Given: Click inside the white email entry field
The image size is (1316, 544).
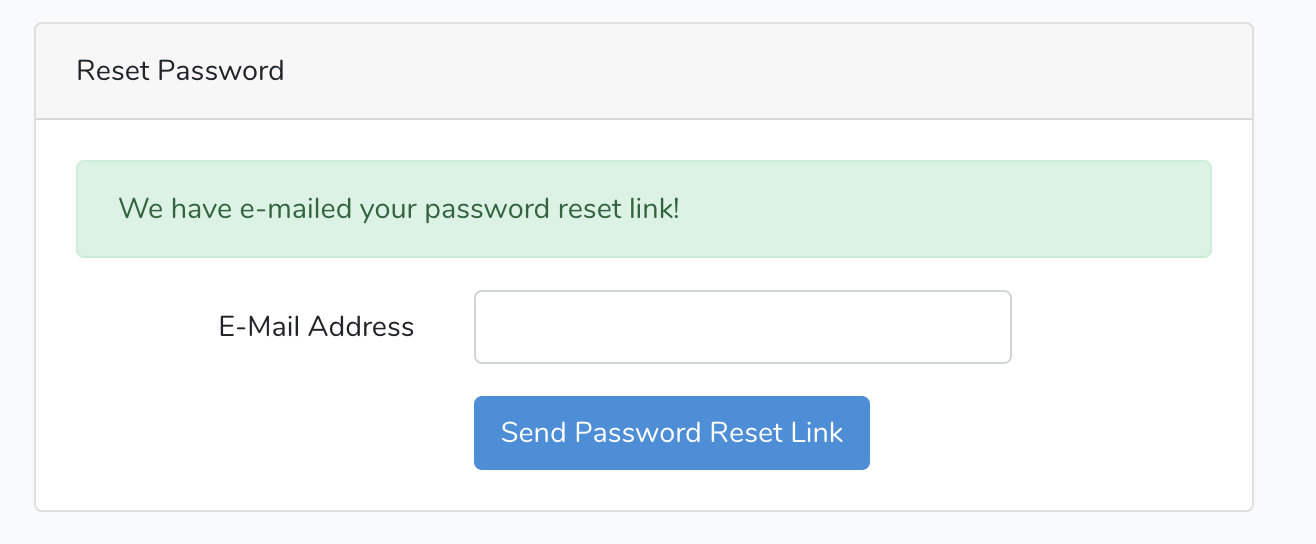Looking at the screenshot, I should [742, 327].
